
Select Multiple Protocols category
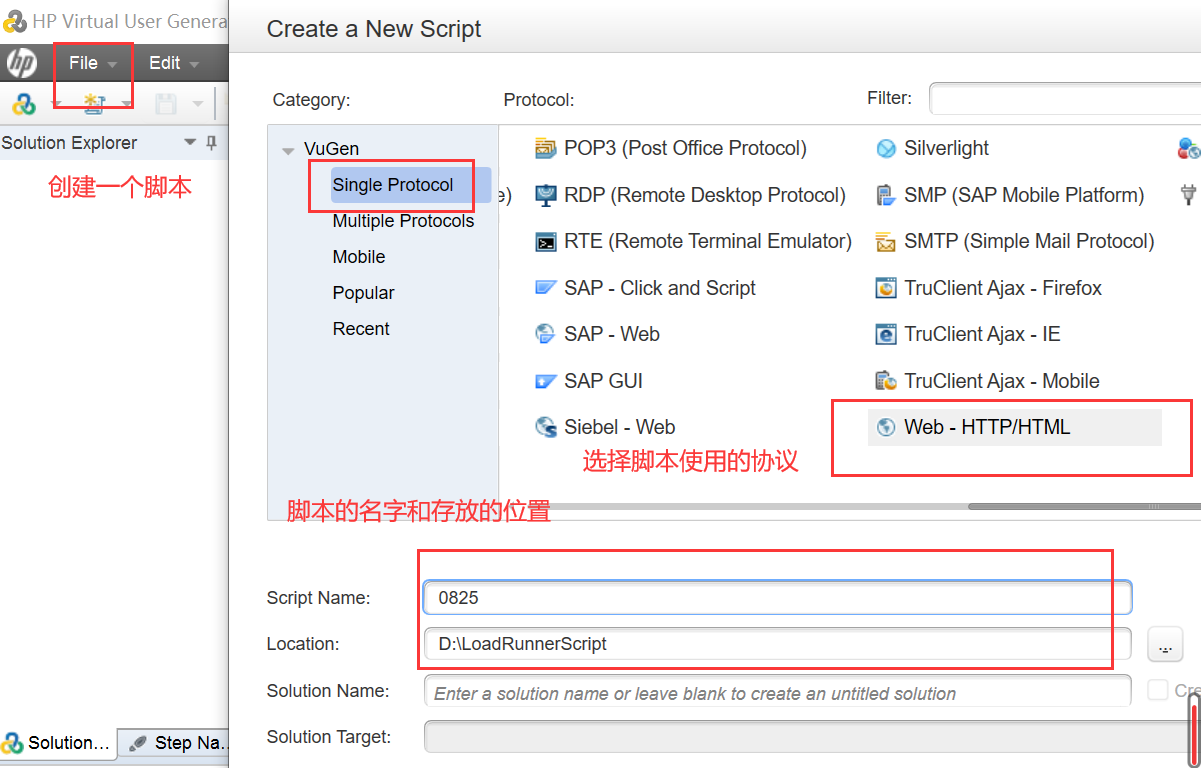pyautogui.click(x=403, y=221)
